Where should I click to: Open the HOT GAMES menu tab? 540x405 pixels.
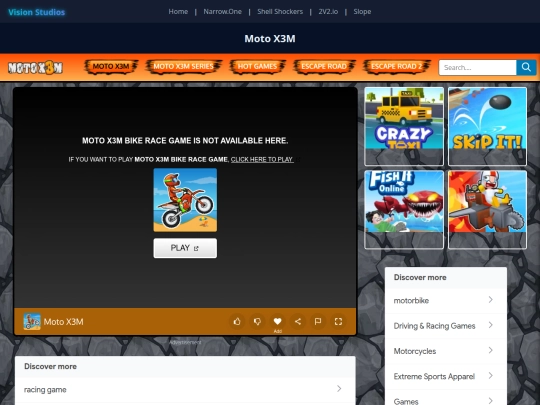tap(257, 66)
